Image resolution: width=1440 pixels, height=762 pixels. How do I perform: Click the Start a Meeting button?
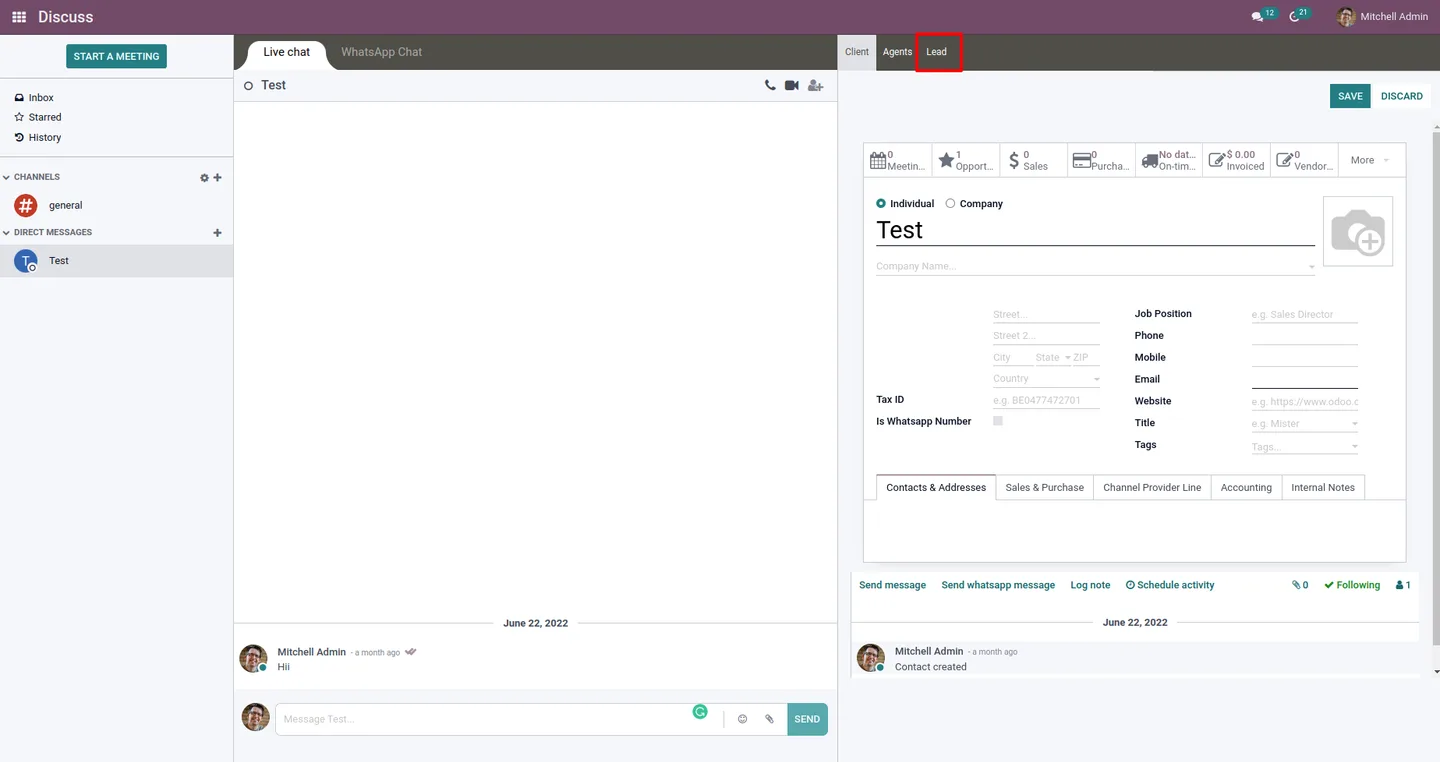click(116, 56)
